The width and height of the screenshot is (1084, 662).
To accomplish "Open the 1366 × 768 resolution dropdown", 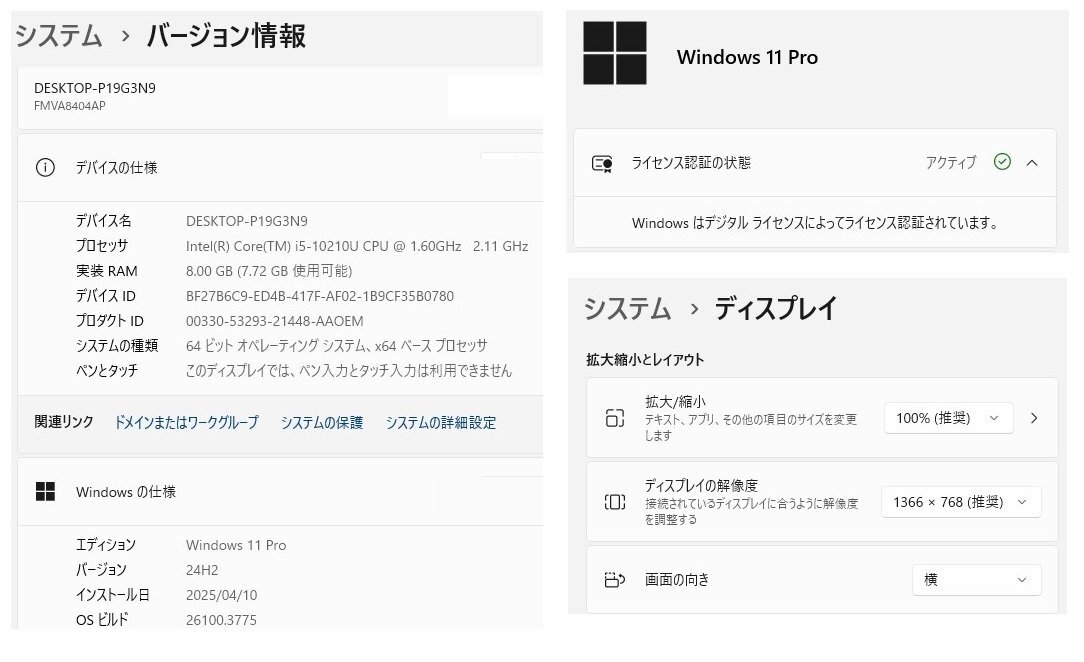I will click(961, 502).
